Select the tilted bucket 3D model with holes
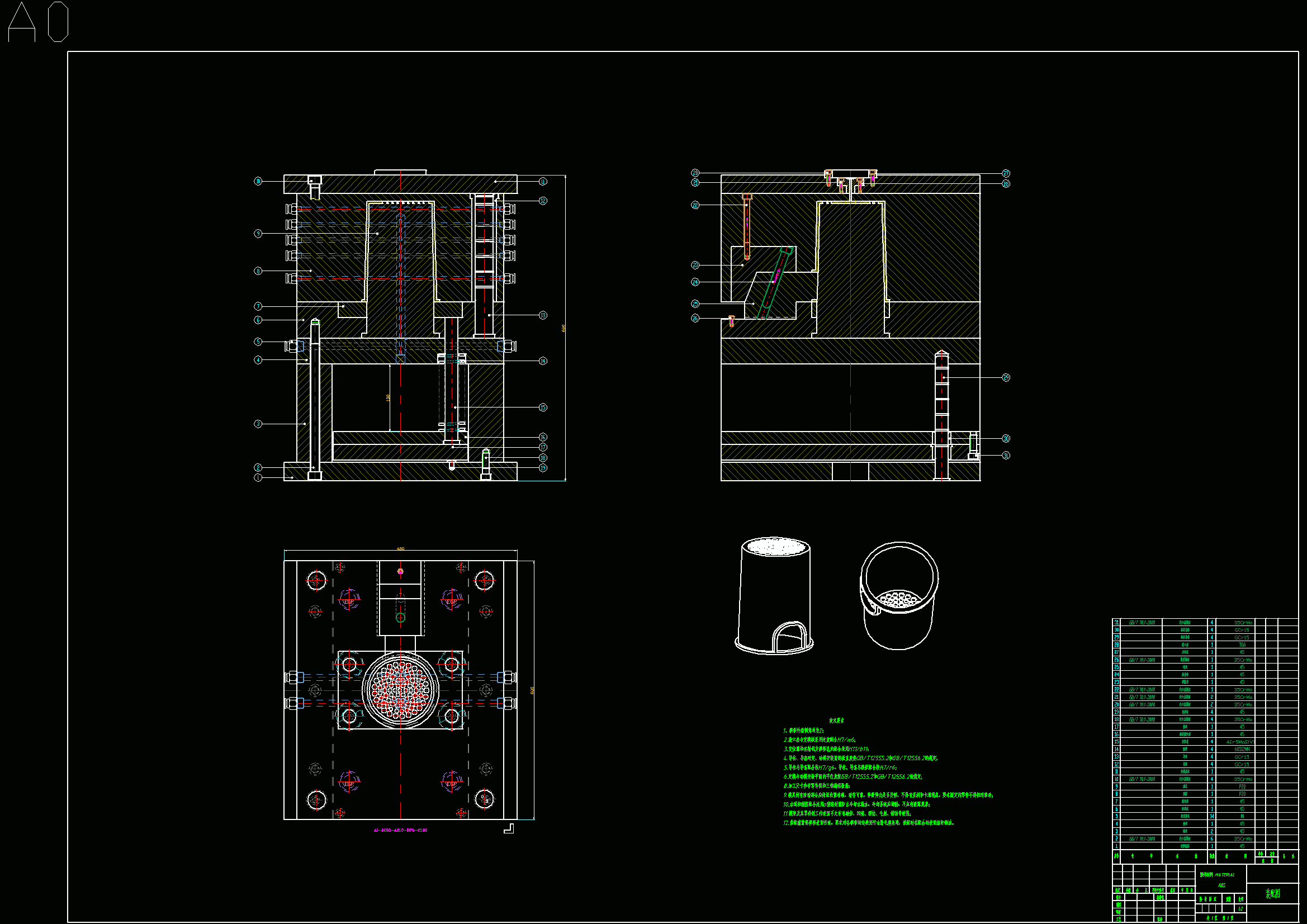Image resolution: width=1307 pixels, height=924 pixels. 898,595
